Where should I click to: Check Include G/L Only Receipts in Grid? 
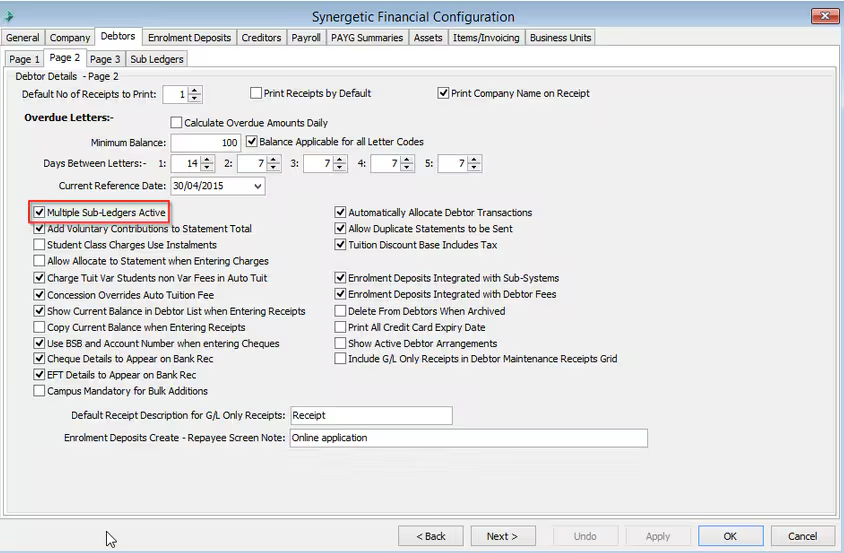[x=340, y=358]
